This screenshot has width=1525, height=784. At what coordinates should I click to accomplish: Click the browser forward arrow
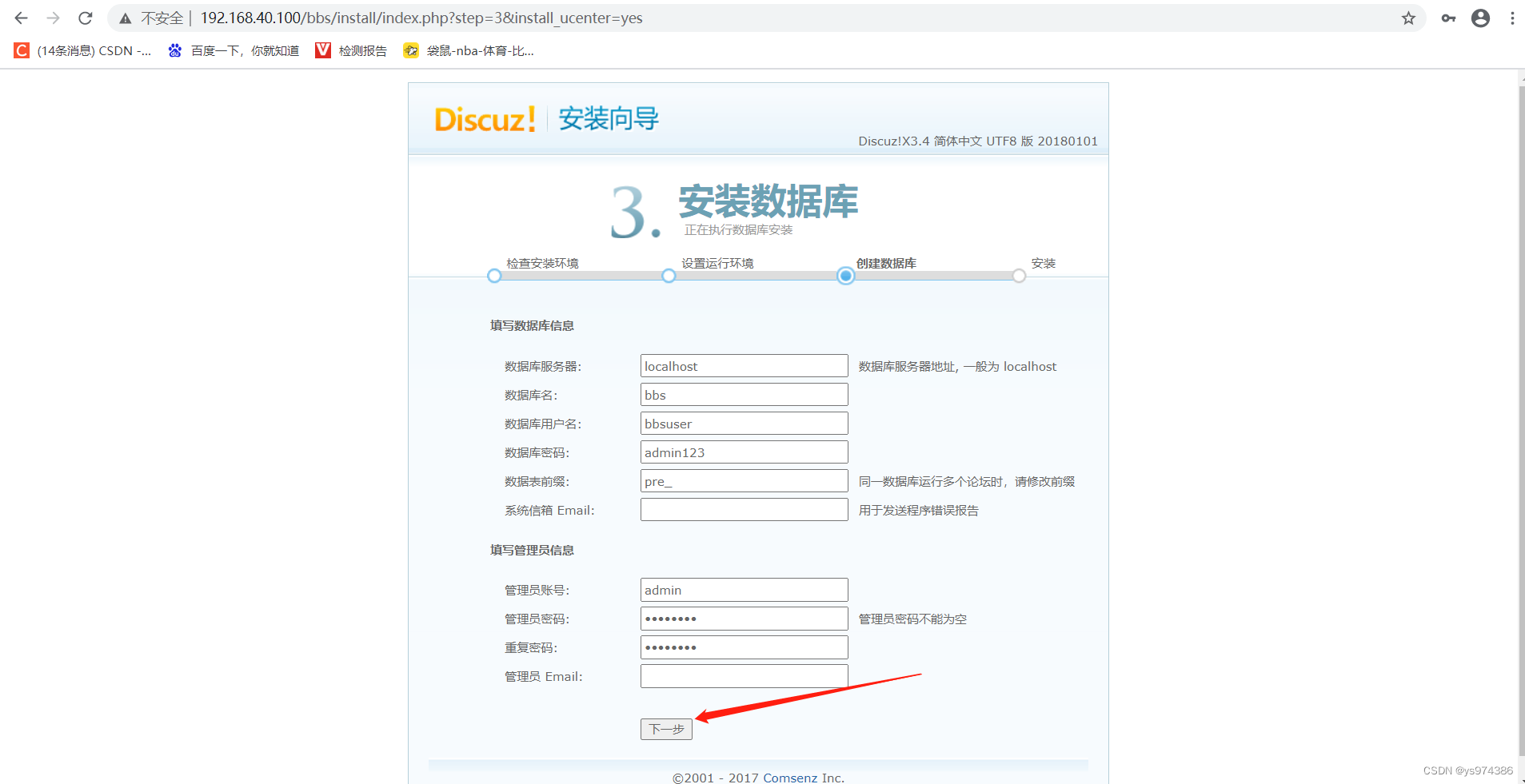(53, 18)
